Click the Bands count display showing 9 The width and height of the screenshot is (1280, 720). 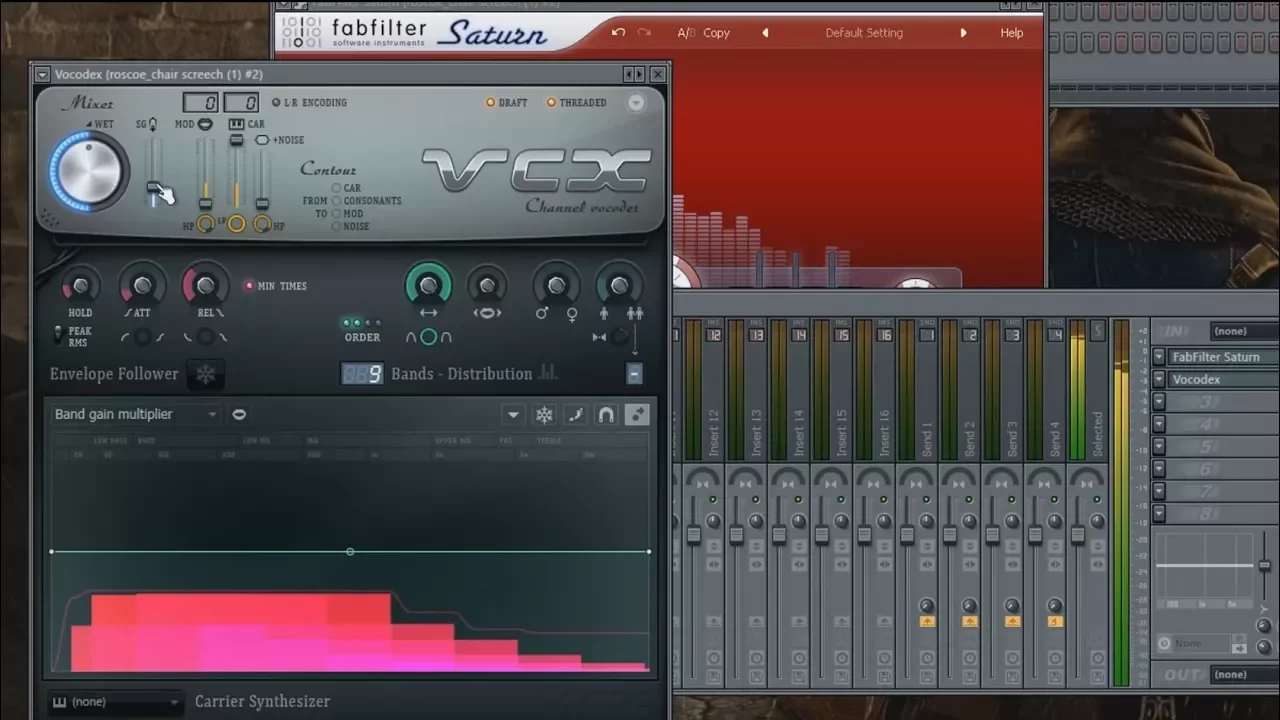click(361, 374)
